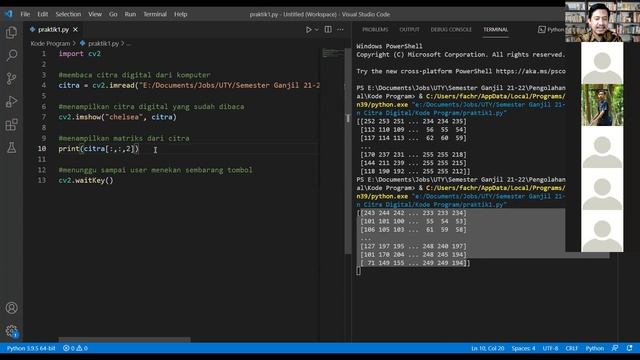
Task: Open the Manage gear icon
Action: 11,331
